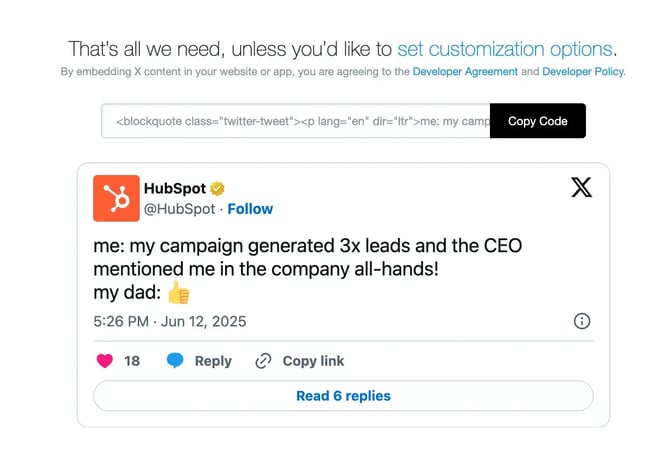Click the thumbs up emoji in tweet
Image resolution: width=650 pixels, height=453 pixels.
coord(178,294)
